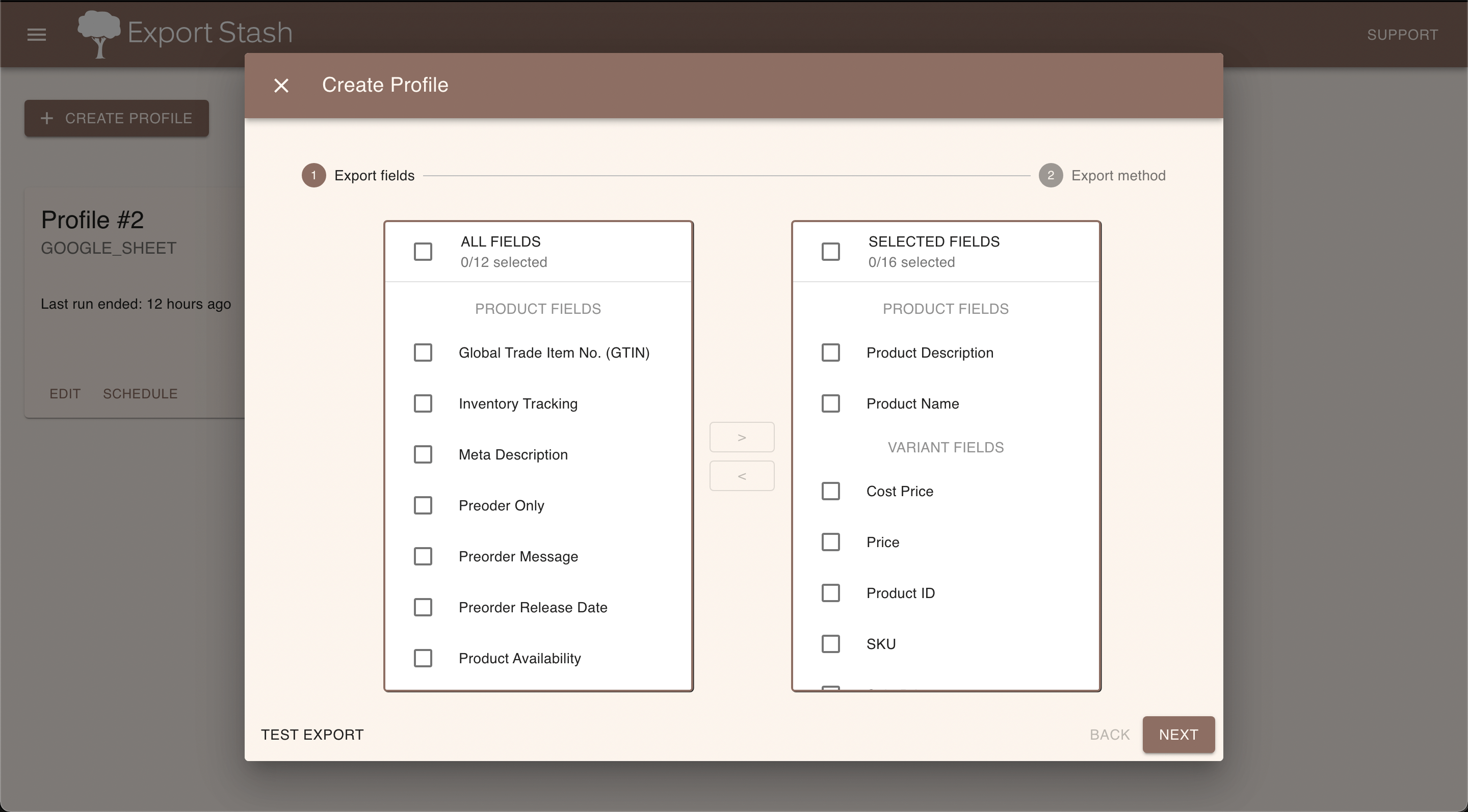Click SCHEDULE on Profile #2 card
This screenshot has width=1468, height=812.
click(140, 393)
